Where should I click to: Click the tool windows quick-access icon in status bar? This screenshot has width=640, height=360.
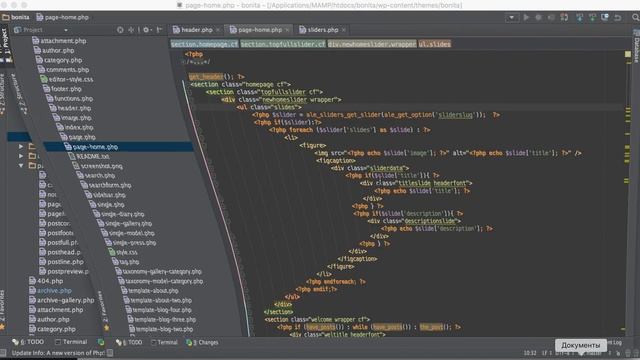3,353
